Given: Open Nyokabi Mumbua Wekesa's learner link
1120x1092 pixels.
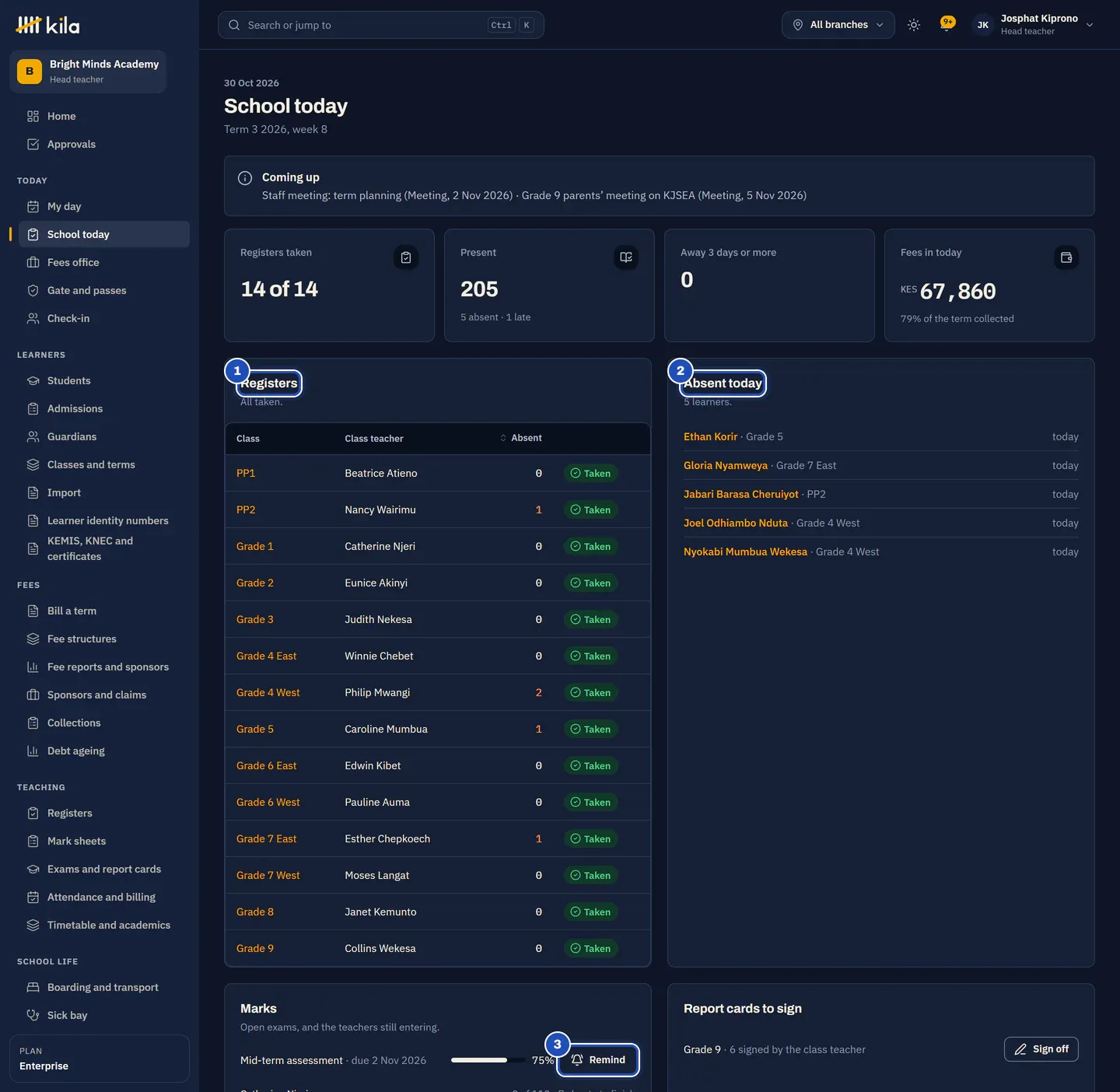Looking at the screenshot, I should (x=745, y=552).
